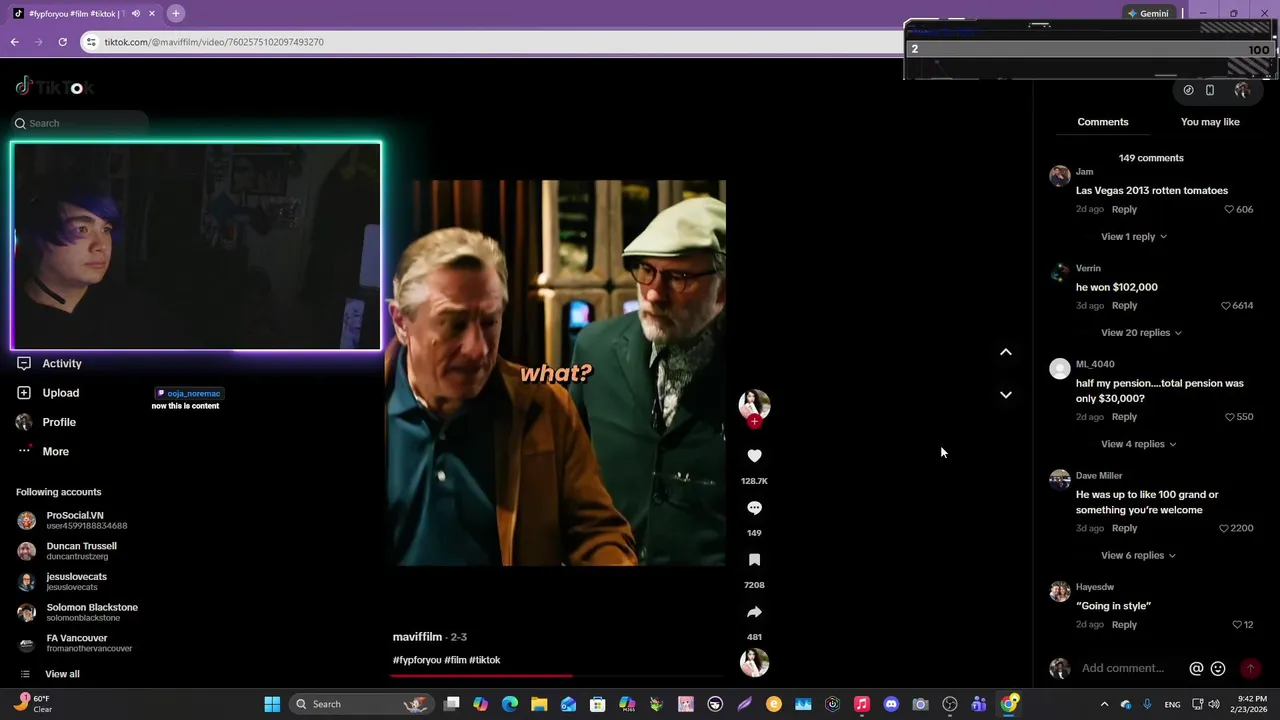
Task: Open the mavifilm creator avatar beside the video
Action: 754,404
